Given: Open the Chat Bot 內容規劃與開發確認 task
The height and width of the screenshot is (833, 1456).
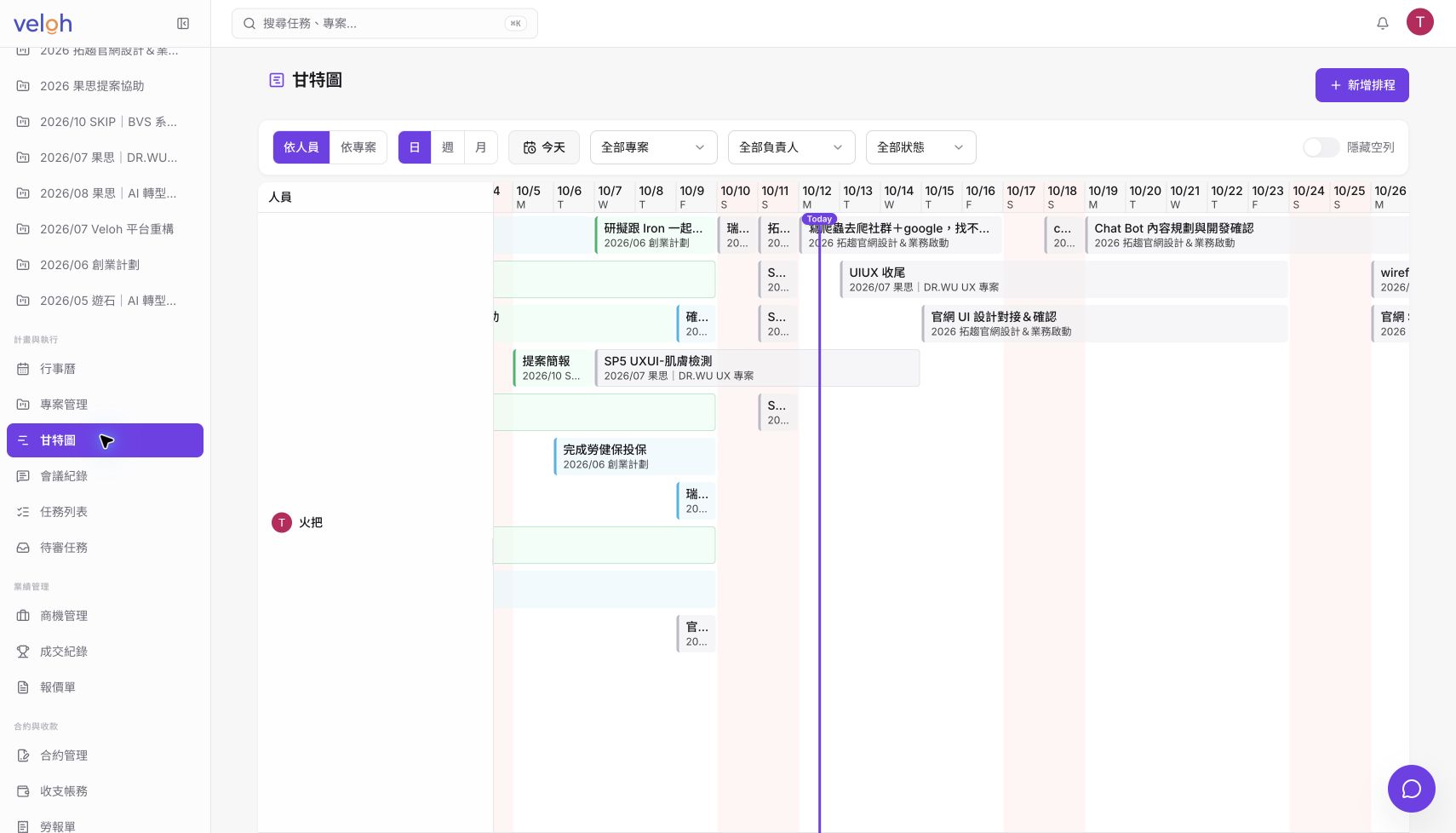Looking at the screenshot, I should (x=1247, y=235).
